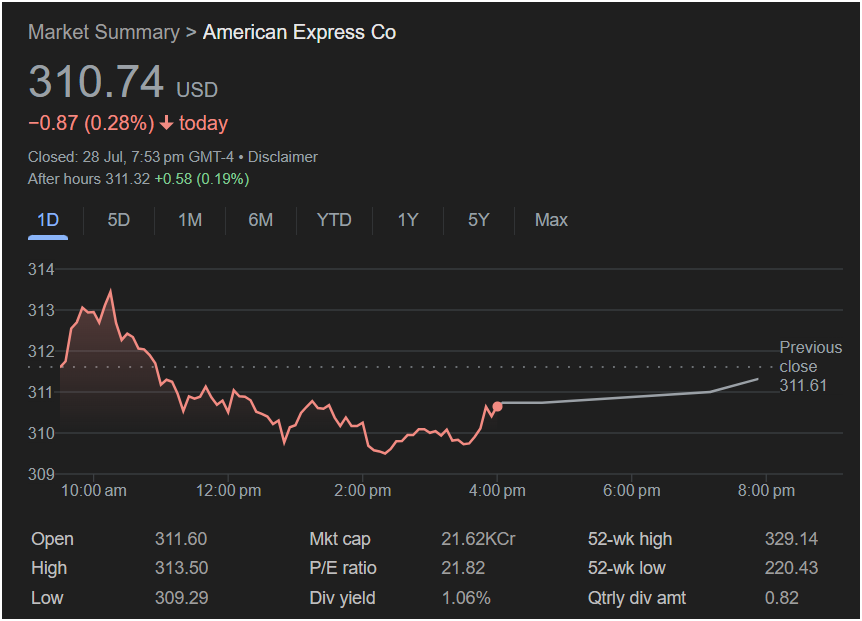Switch to the 1M time range tab
The height and width of the screenshot is (621, 862).
click(x=190, y=220)
